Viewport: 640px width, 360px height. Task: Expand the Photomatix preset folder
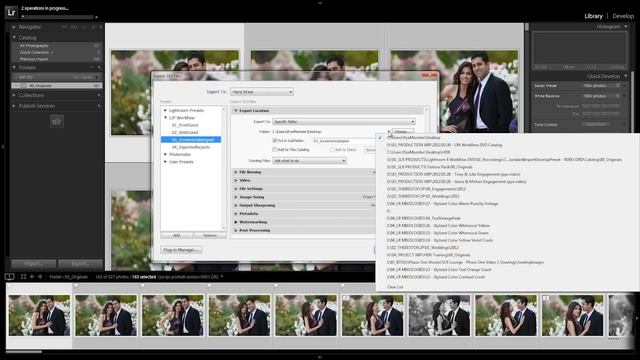[165, 154]
